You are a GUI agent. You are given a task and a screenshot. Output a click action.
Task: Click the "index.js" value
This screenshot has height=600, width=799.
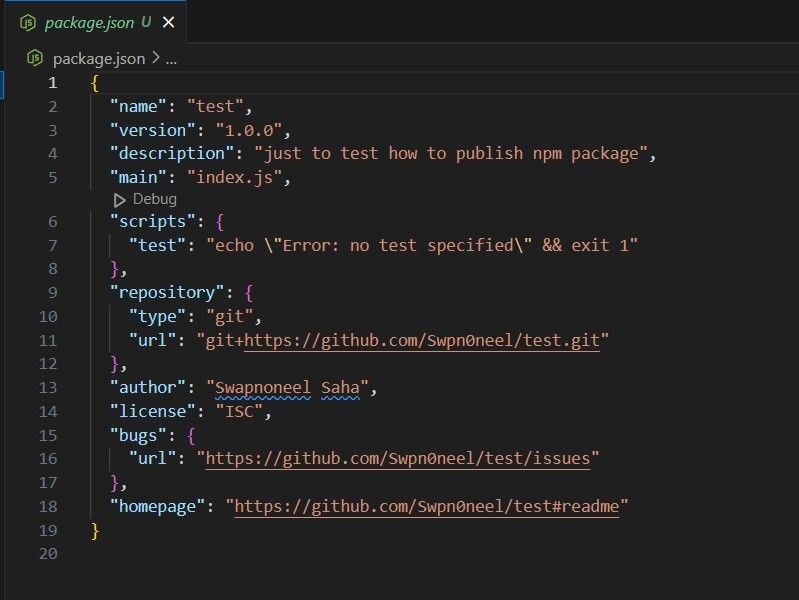234,177
